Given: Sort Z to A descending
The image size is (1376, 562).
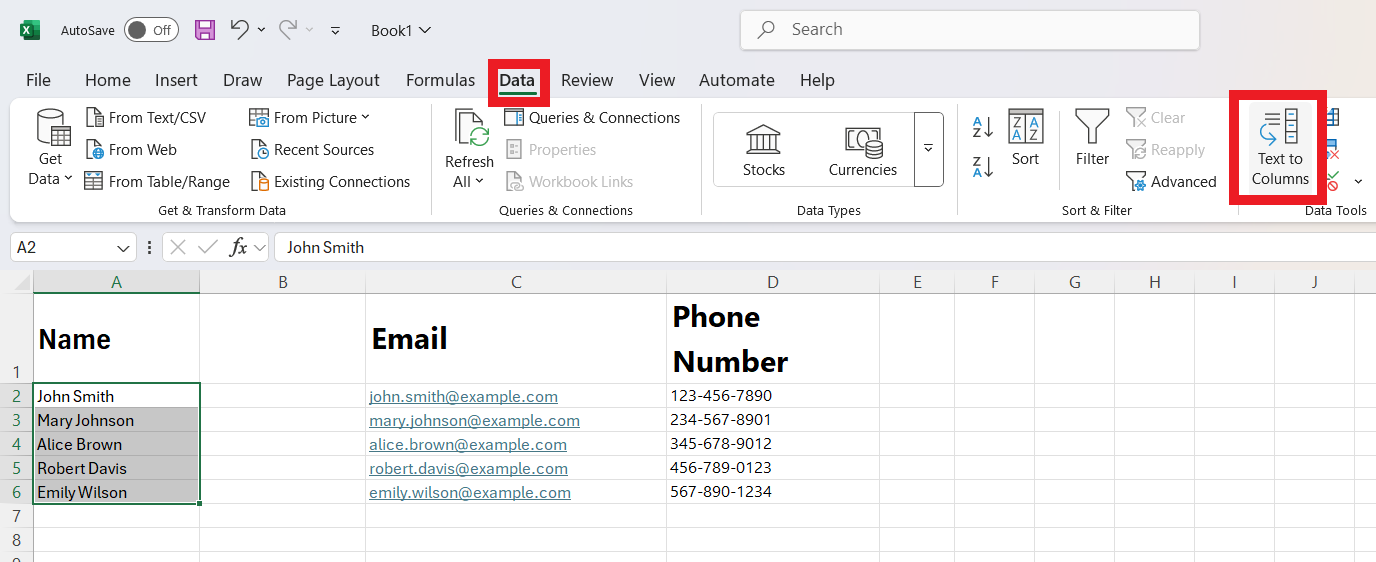Looking at the screenshot, I should tap(982, 167).
